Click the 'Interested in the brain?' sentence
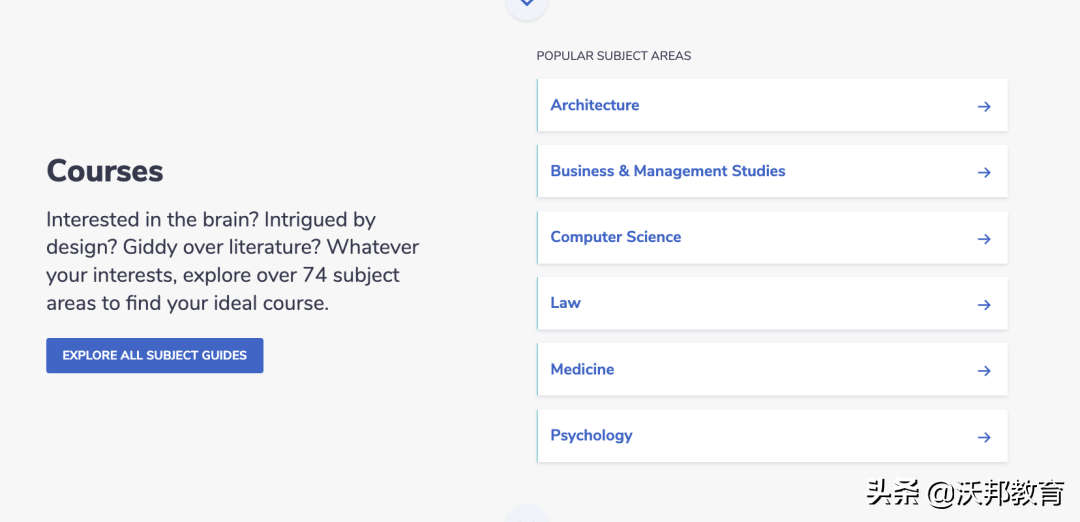The height and width of the screenshot is (522, 1080). click(152, 219)
